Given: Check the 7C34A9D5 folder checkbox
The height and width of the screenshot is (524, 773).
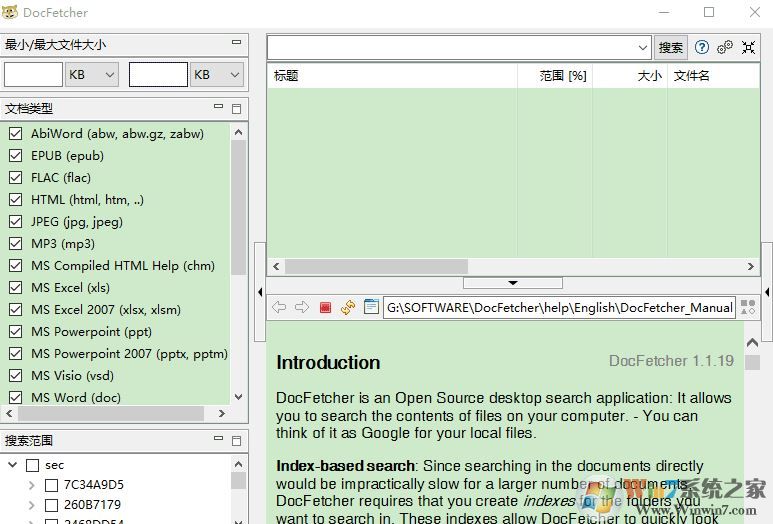Looking at the screenshot, I should (51, 486).
